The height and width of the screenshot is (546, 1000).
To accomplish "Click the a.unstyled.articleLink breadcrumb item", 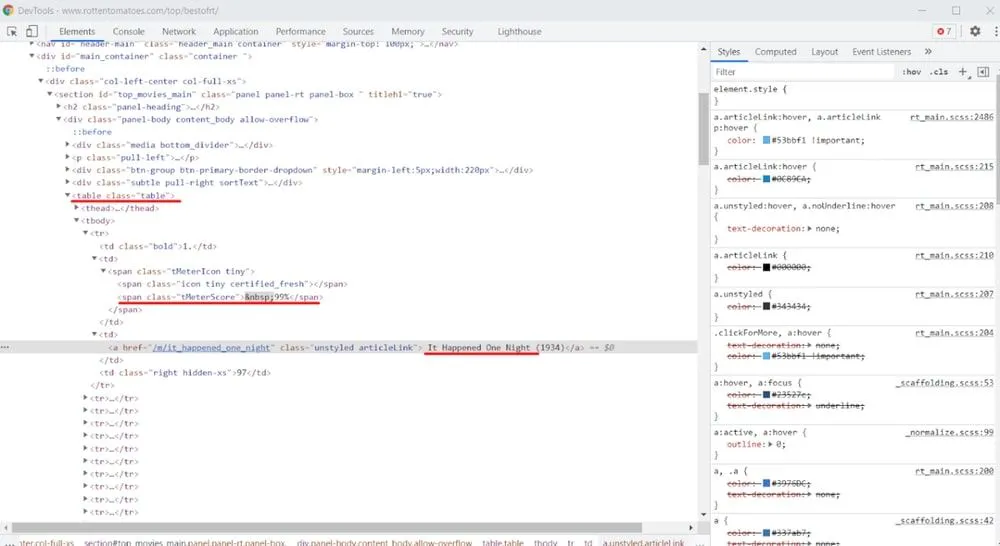I will [643, 542].
